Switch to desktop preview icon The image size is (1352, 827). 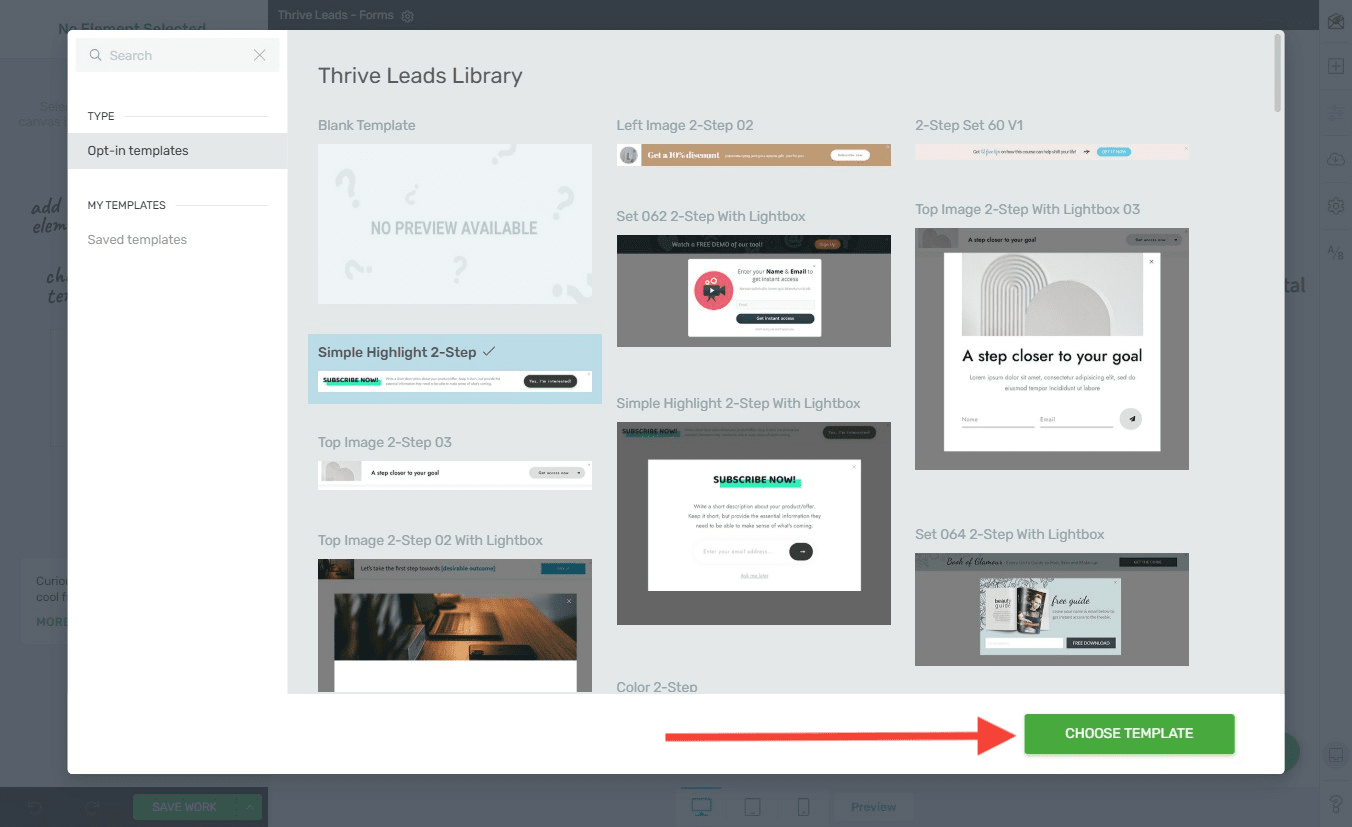point(702,806)
